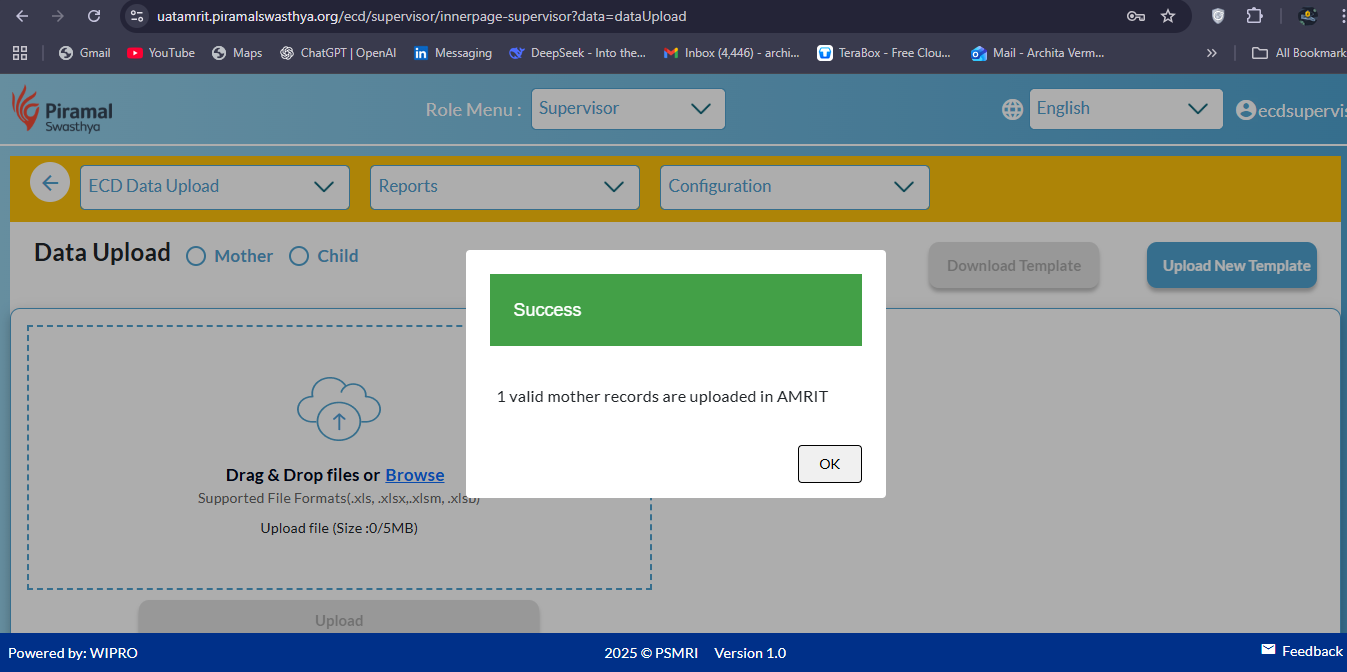The width and height of the screenshot is (1347, 672).
Task: Click the cloud upload icon
Action: pos(339,410)
